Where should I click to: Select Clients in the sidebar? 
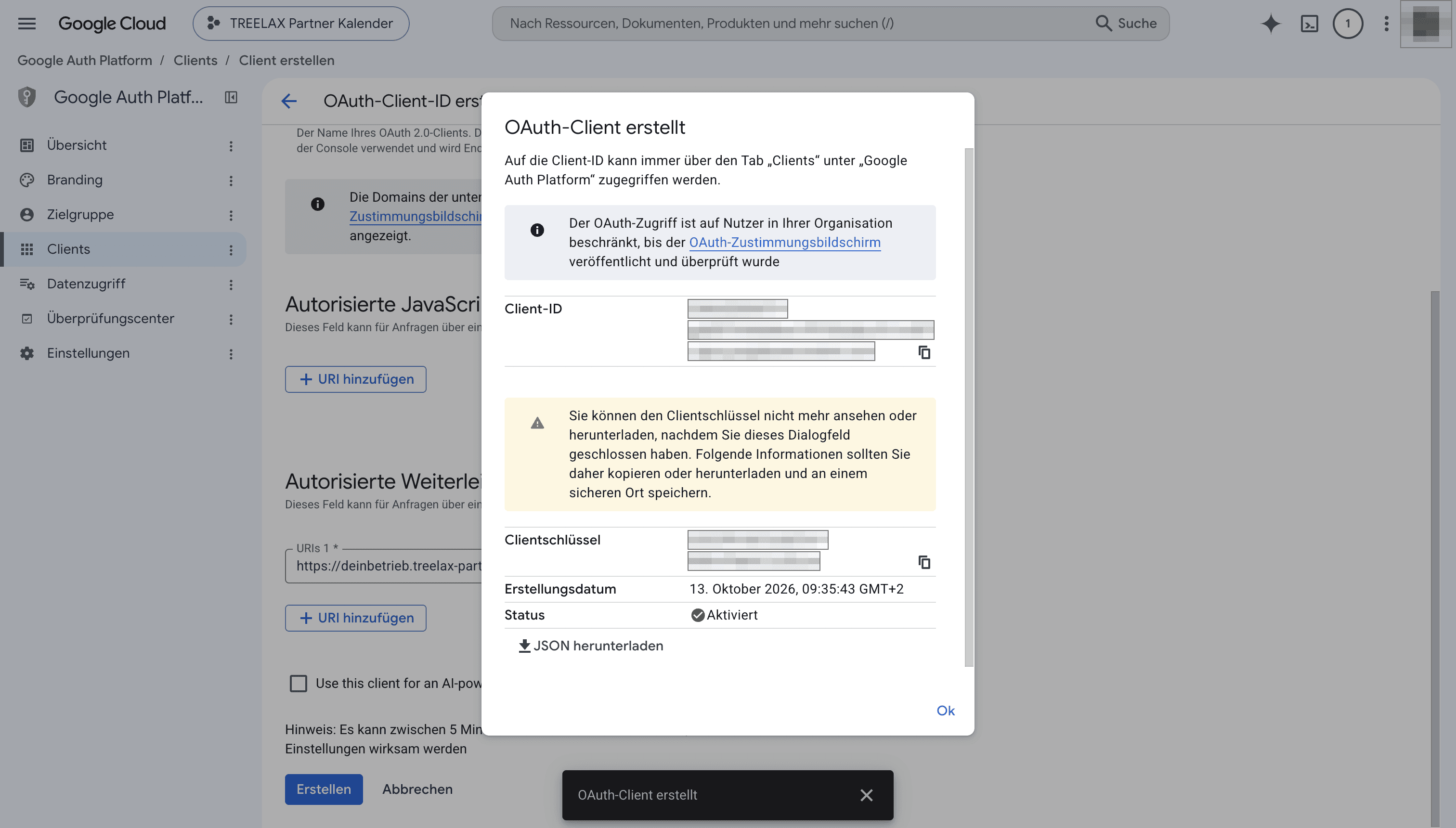[68, 249]
